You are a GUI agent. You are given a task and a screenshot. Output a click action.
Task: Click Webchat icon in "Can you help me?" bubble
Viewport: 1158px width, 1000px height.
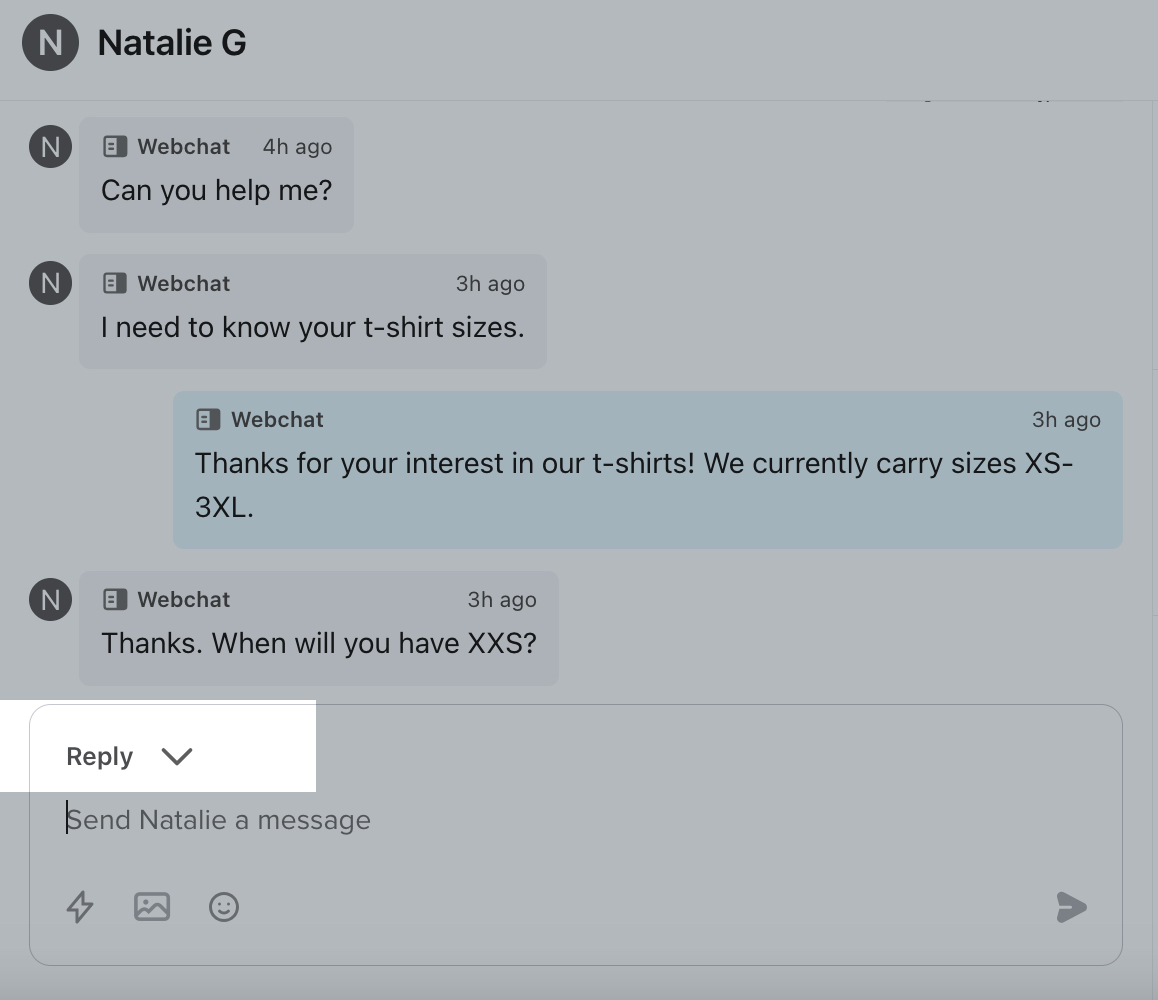(115, 147)
